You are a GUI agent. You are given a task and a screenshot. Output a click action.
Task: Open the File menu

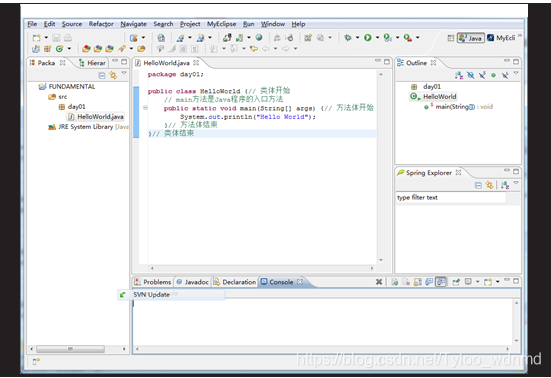coord(32,24)
